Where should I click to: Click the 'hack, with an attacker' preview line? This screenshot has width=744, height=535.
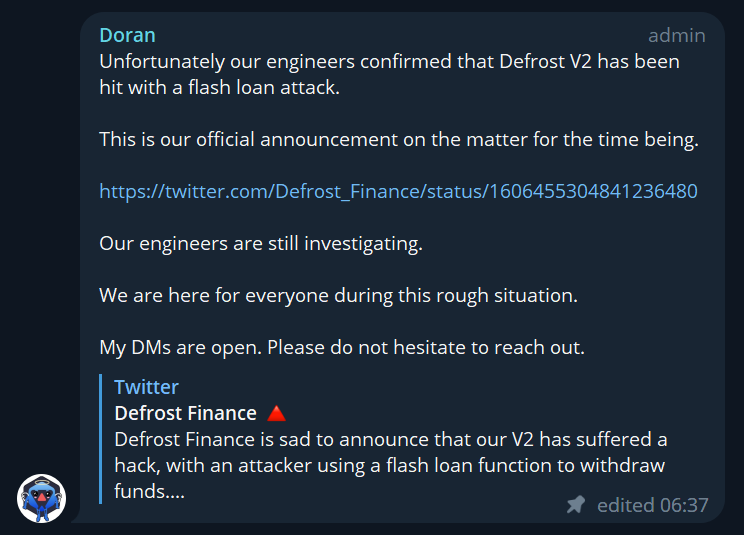(390, 465)
